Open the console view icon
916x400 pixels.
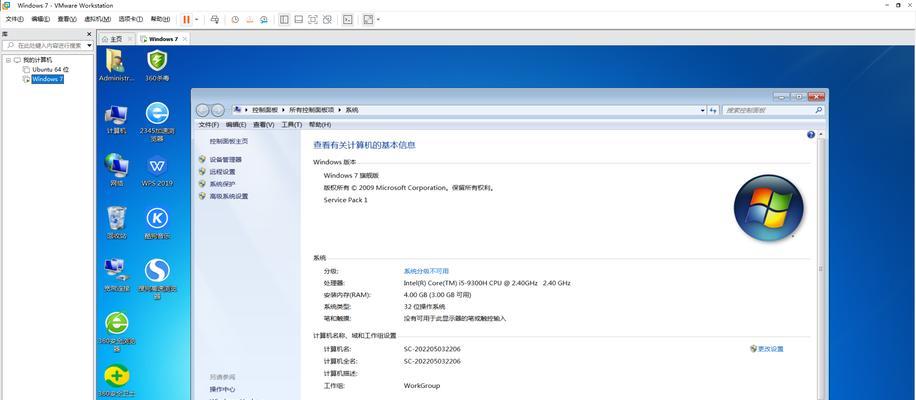[x=348, y=19]
